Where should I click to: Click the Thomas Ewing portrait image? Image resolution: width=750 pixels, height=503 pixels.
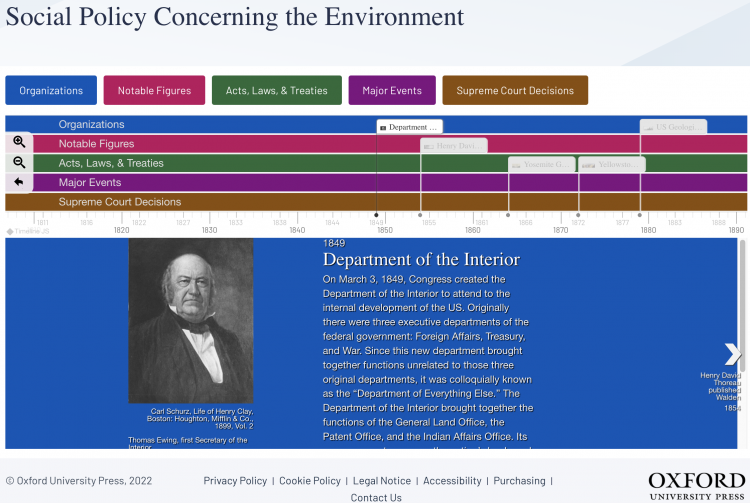pos(191,320)
